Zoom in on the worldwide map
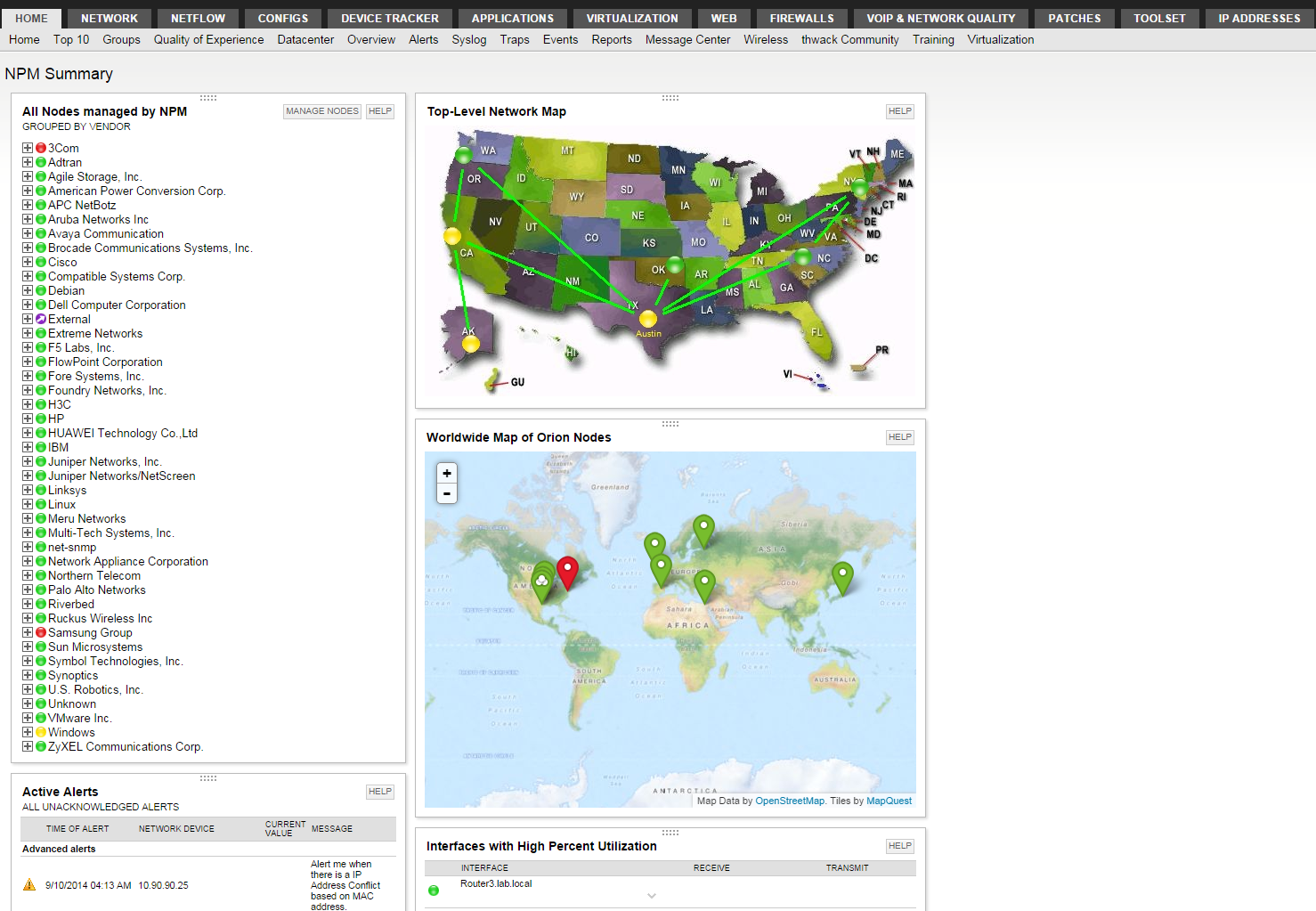The image size is (1316, 911). click(447, 473)
